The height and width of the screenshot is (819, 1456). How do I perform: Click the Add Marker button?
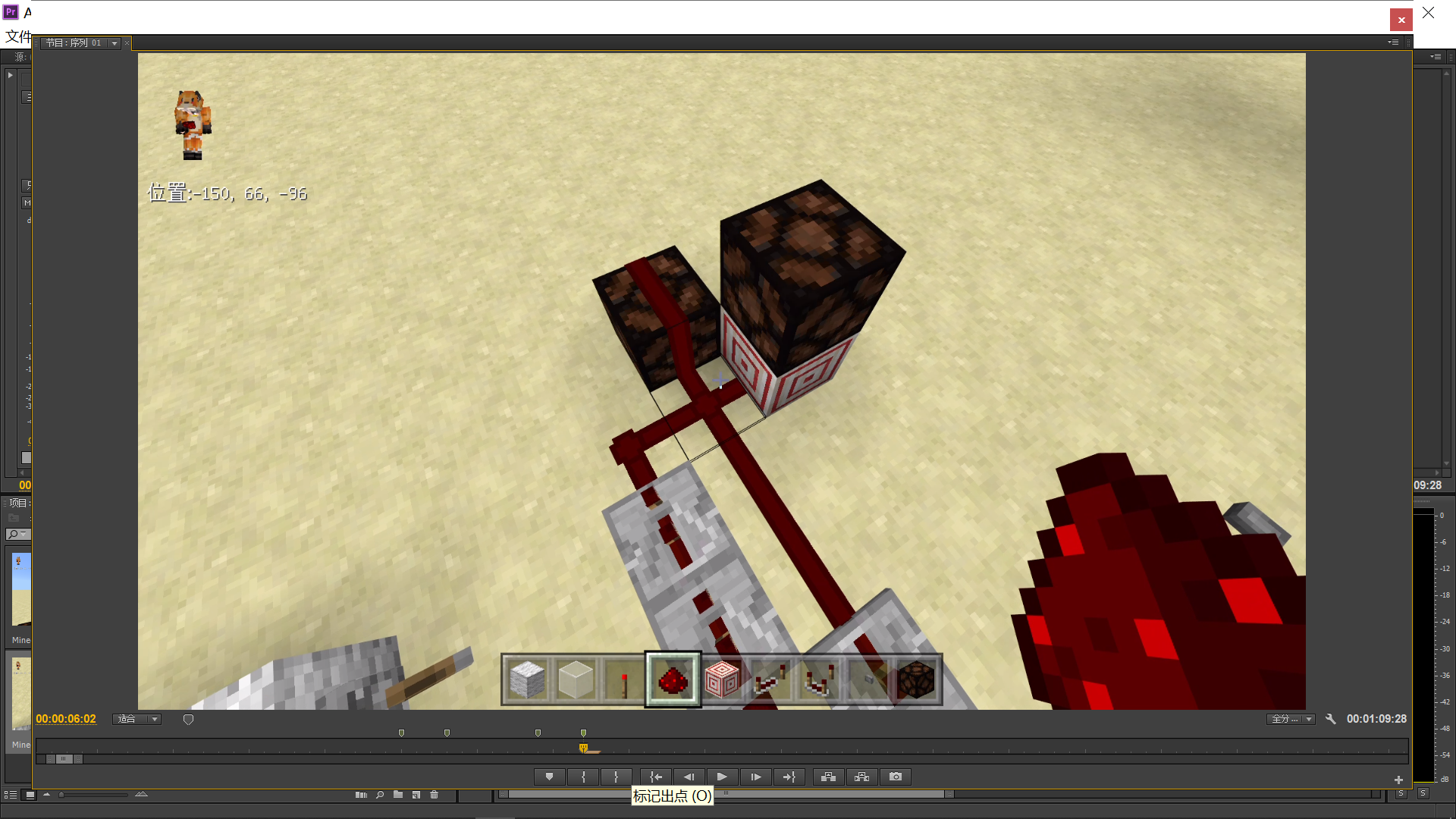coord(549,777)
